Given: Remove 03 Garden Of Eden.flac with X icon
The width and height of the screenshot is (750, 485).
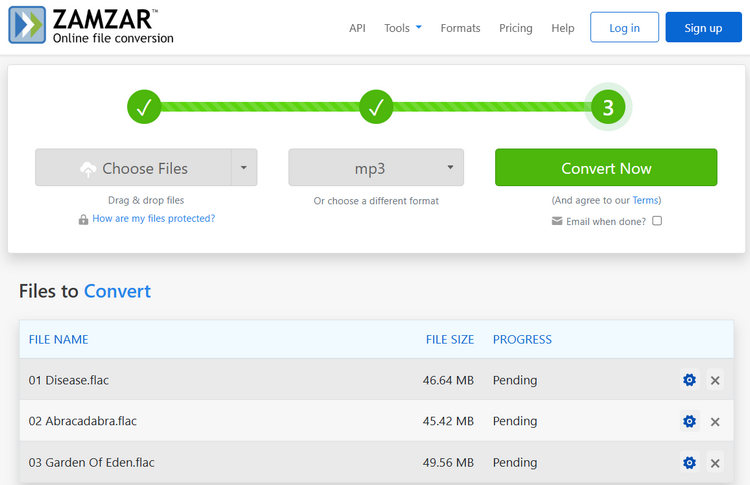Looking at the screenshot, I should pos(715,463).
